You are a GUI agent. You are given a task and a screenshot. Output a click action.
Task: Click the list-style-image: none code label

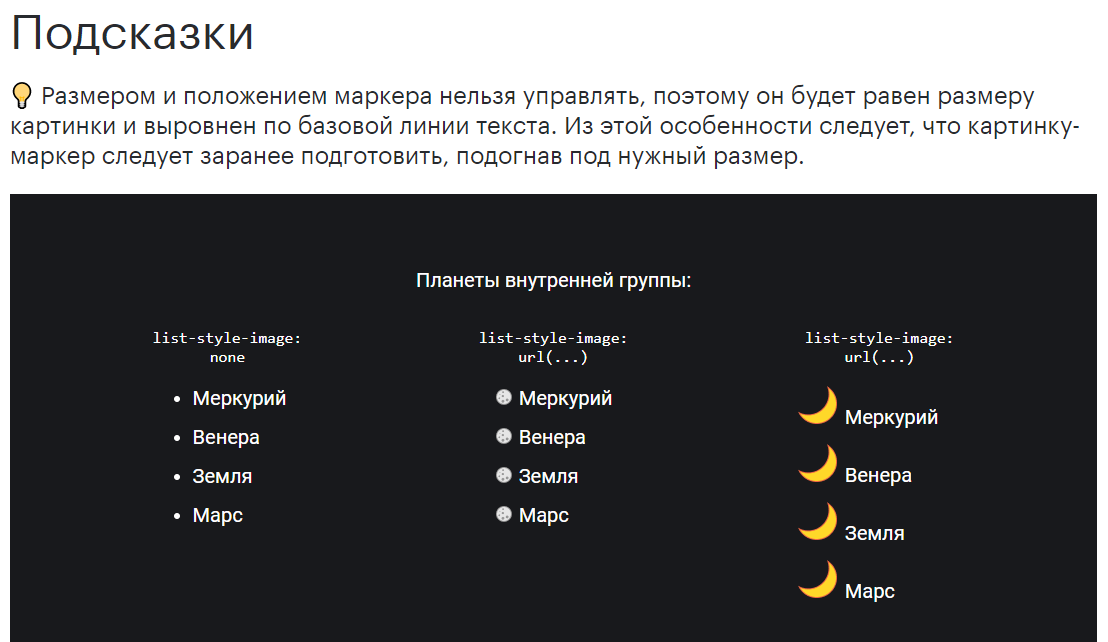(227, 347)
